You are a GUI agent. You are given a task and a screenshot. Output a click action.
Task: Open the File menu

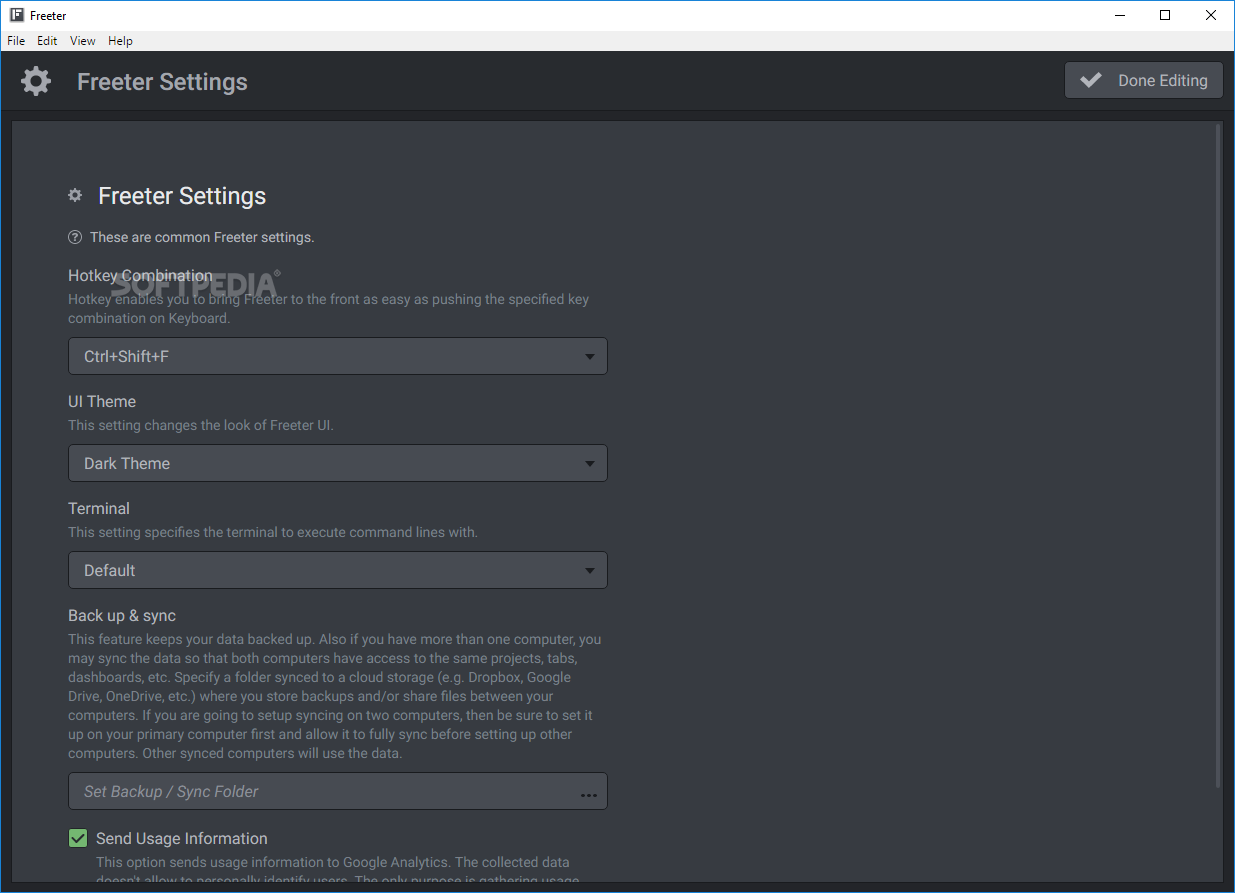click(x=16, y=41)
